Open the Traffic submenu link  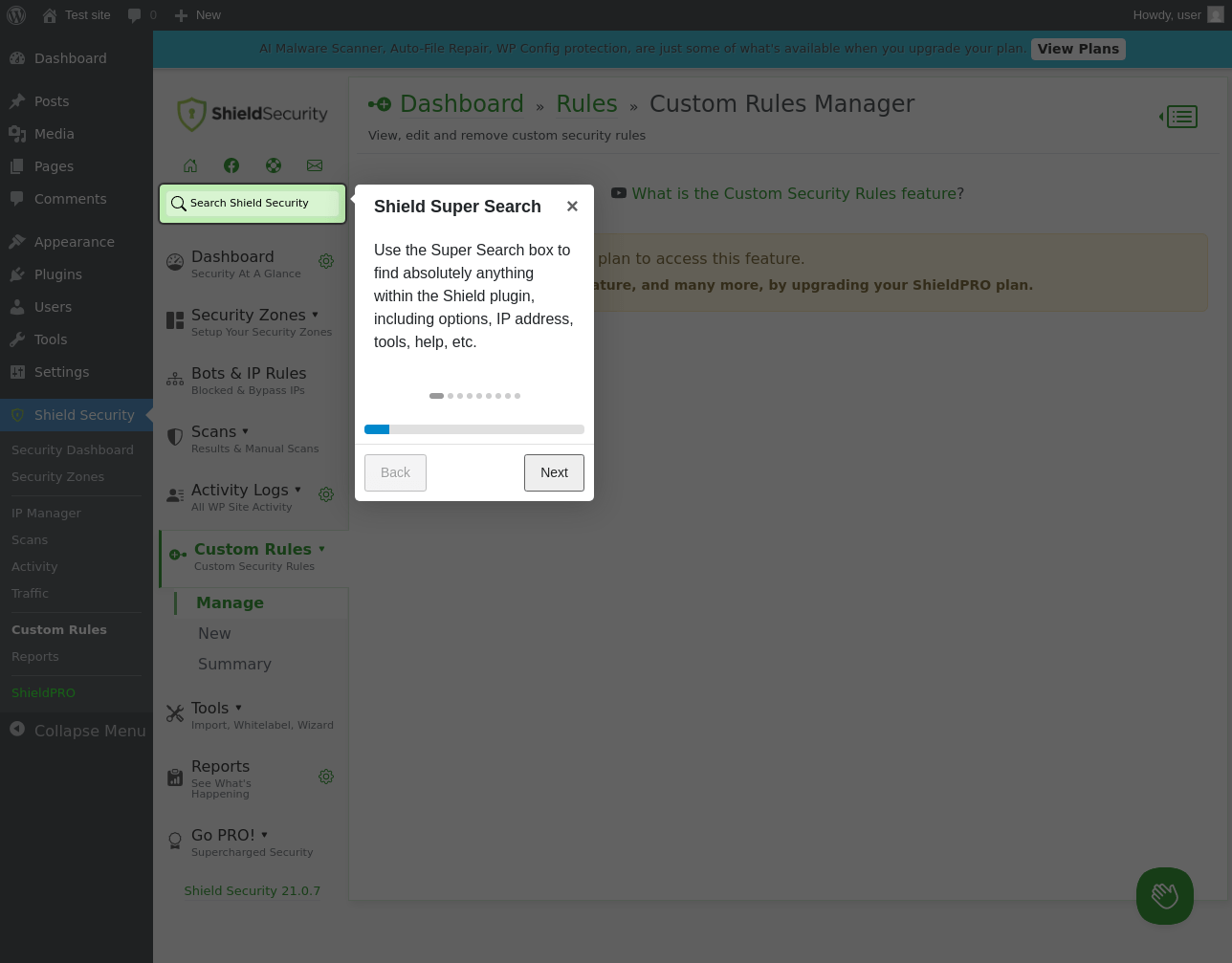coord(30,594)
